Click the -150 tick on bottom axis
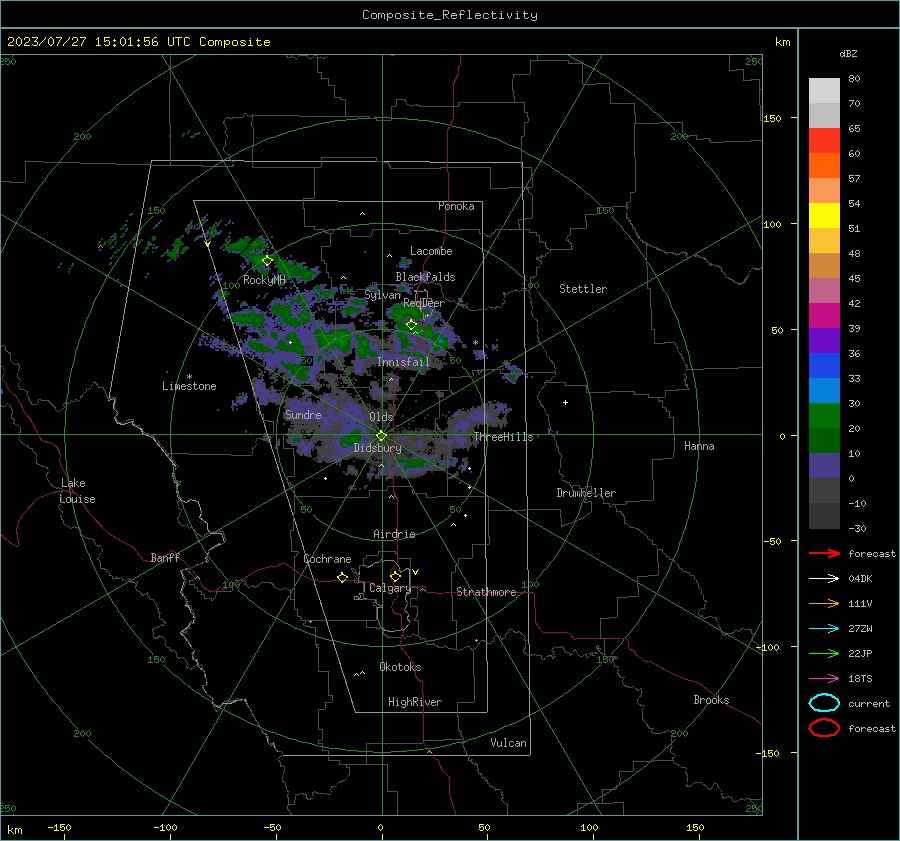This screenshot has width=900, height=841. [x=59, y=827]
